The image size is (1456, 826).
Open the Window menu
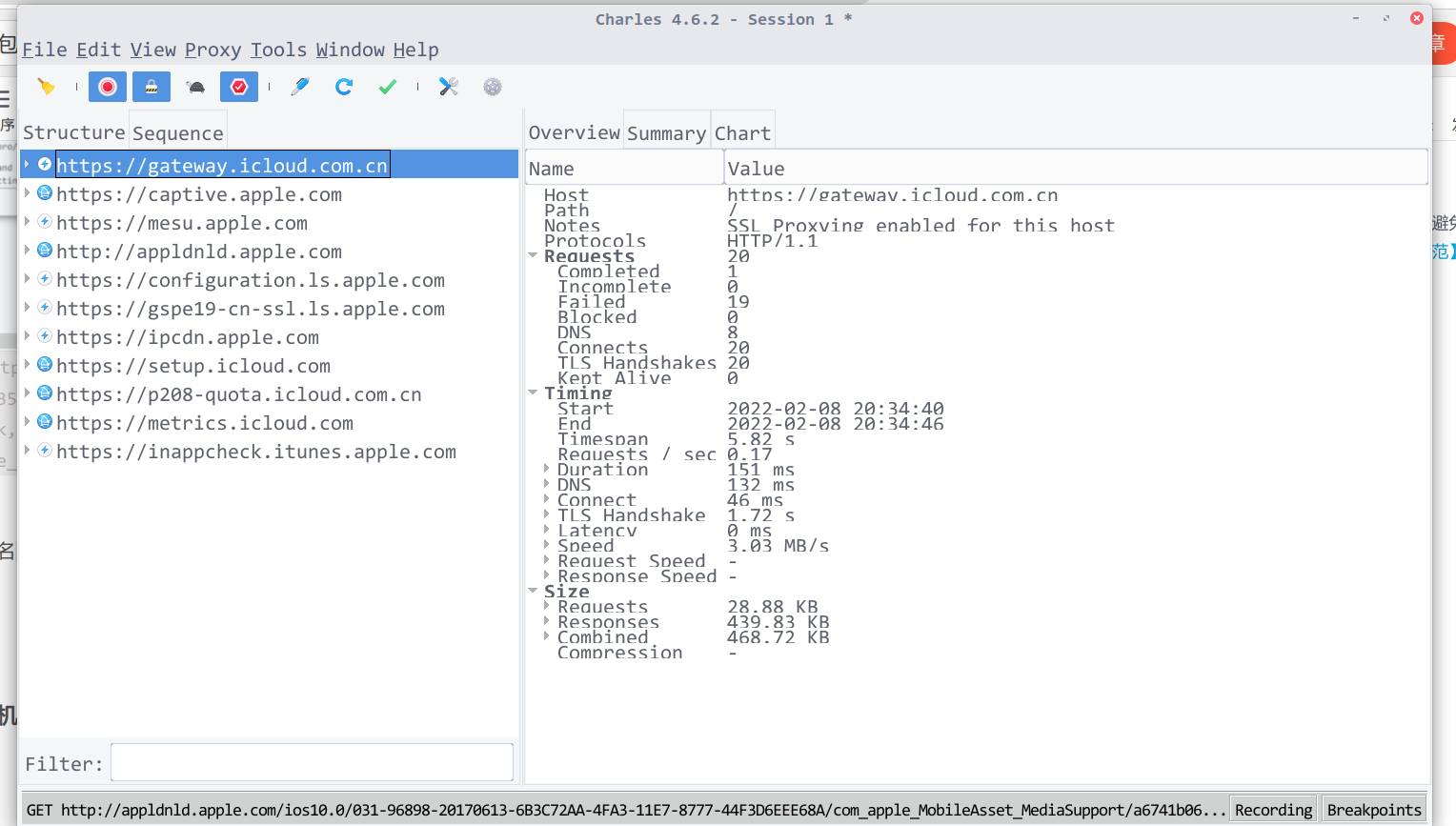point(351,50)
